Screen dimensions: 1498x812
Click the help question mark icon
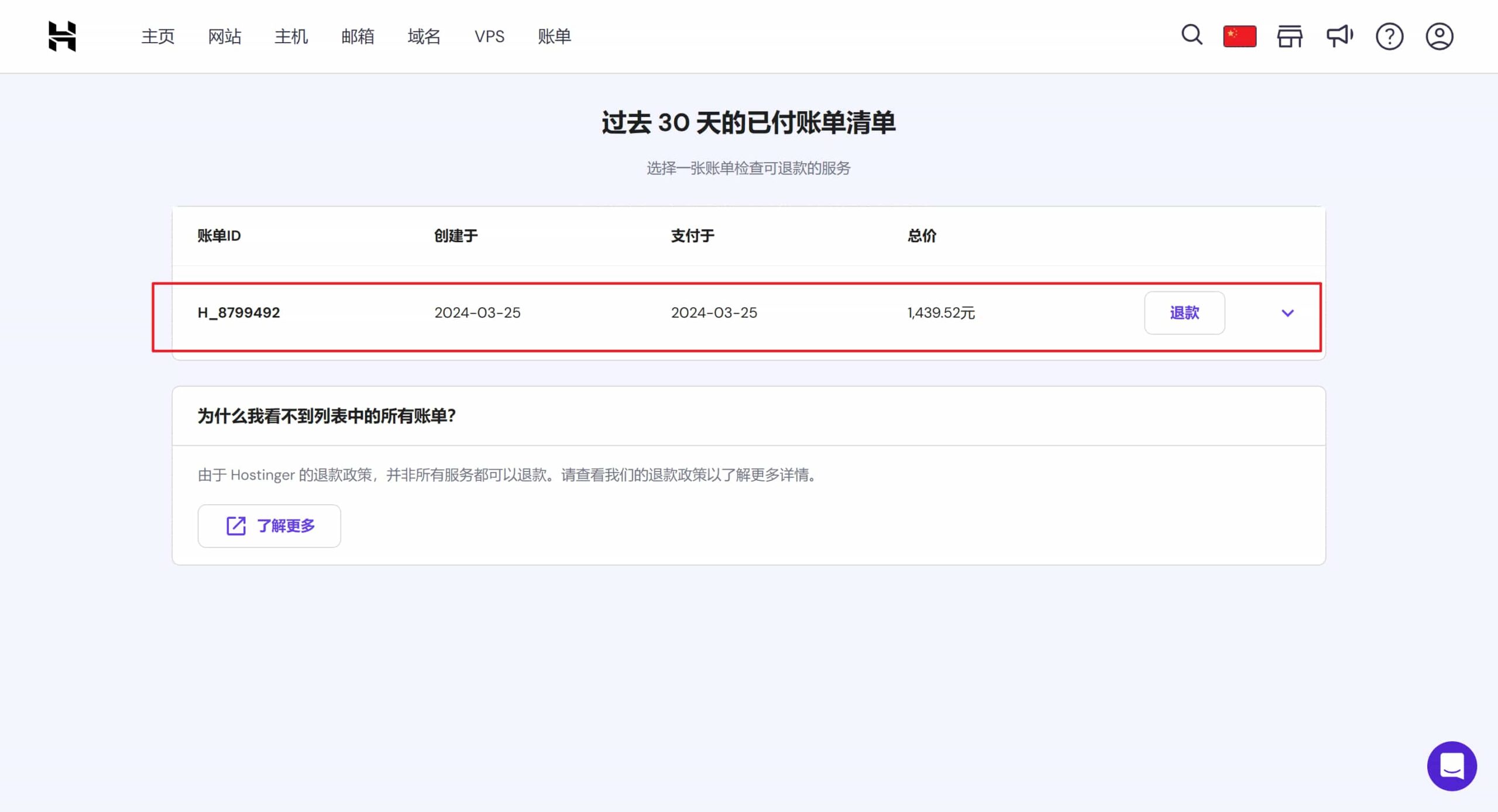(1389, 36)
